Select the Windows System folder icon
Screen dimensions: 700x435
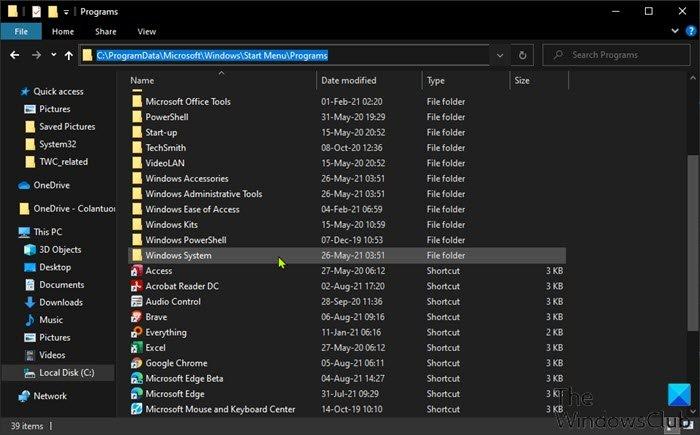point(137,255)
